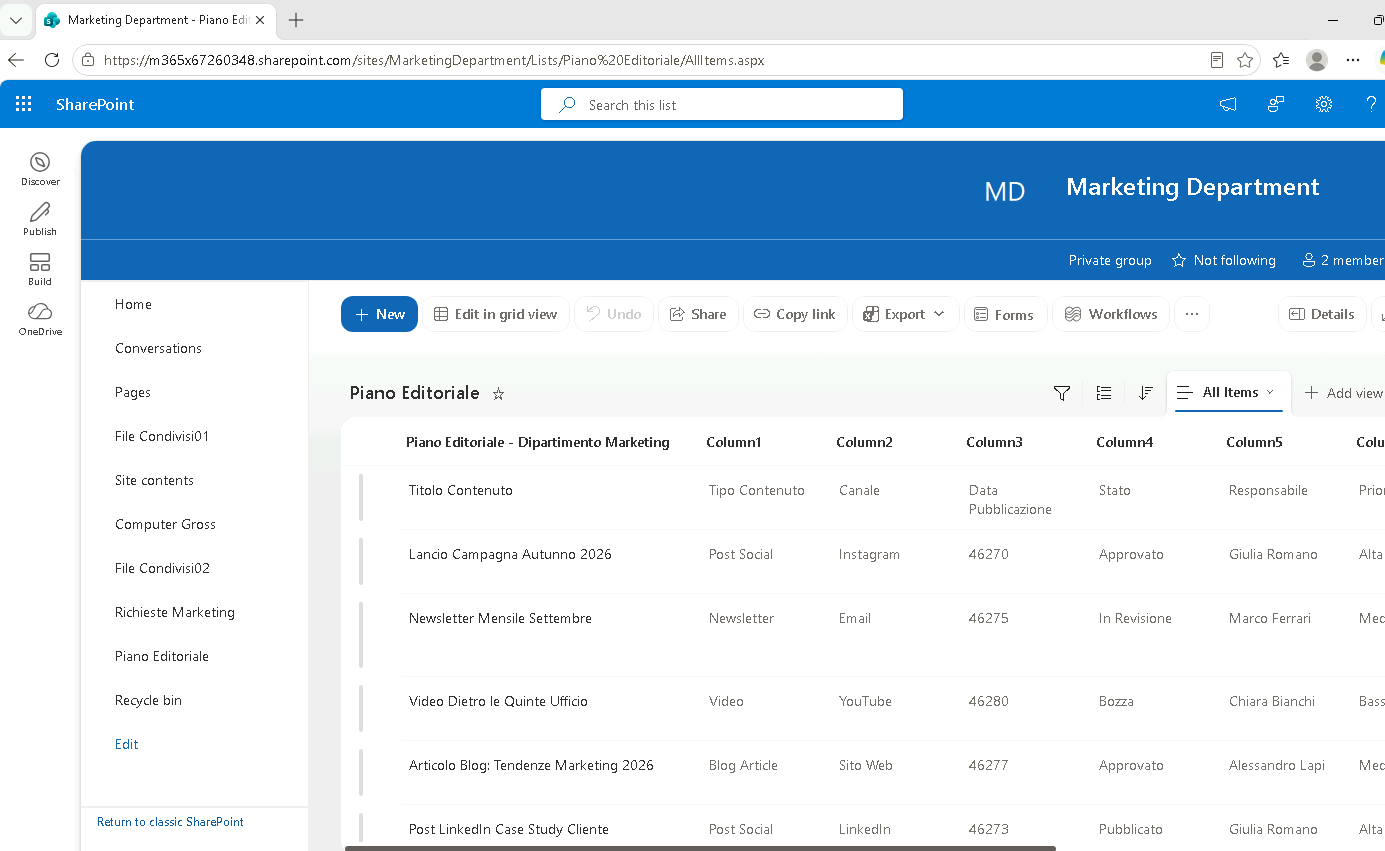Open the help question mark icon

(x=1371, y=104)
